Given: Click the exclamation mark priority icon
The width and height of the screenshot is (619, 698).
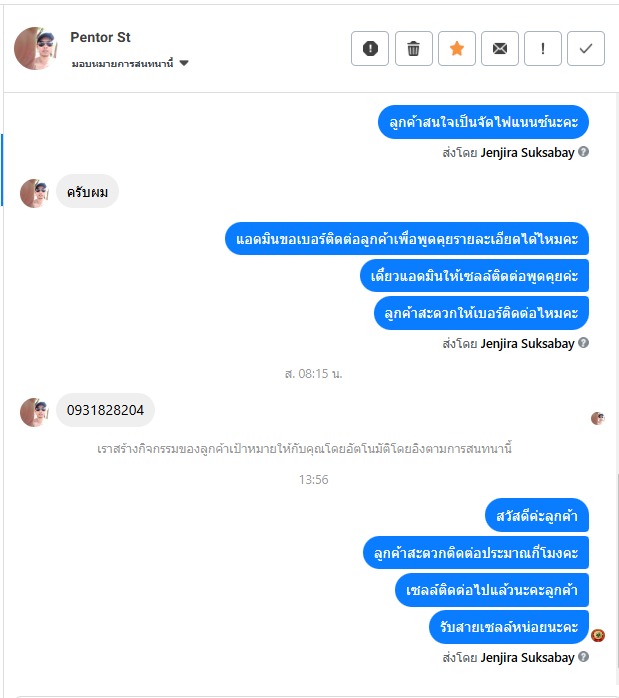Looking at the screenshot, I should (x=542, y=48).
